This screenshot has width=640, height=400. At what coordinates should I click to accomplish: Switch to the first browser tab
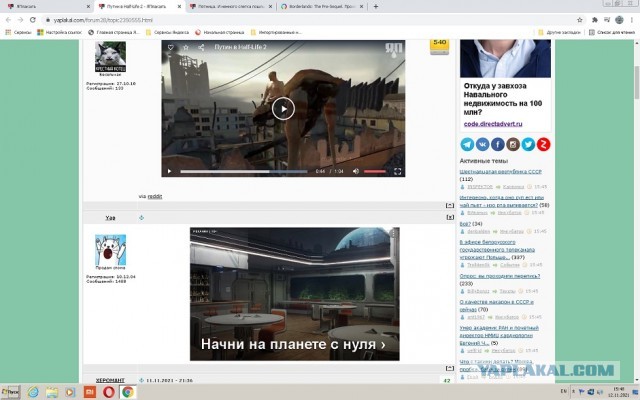tap(48, 7)
